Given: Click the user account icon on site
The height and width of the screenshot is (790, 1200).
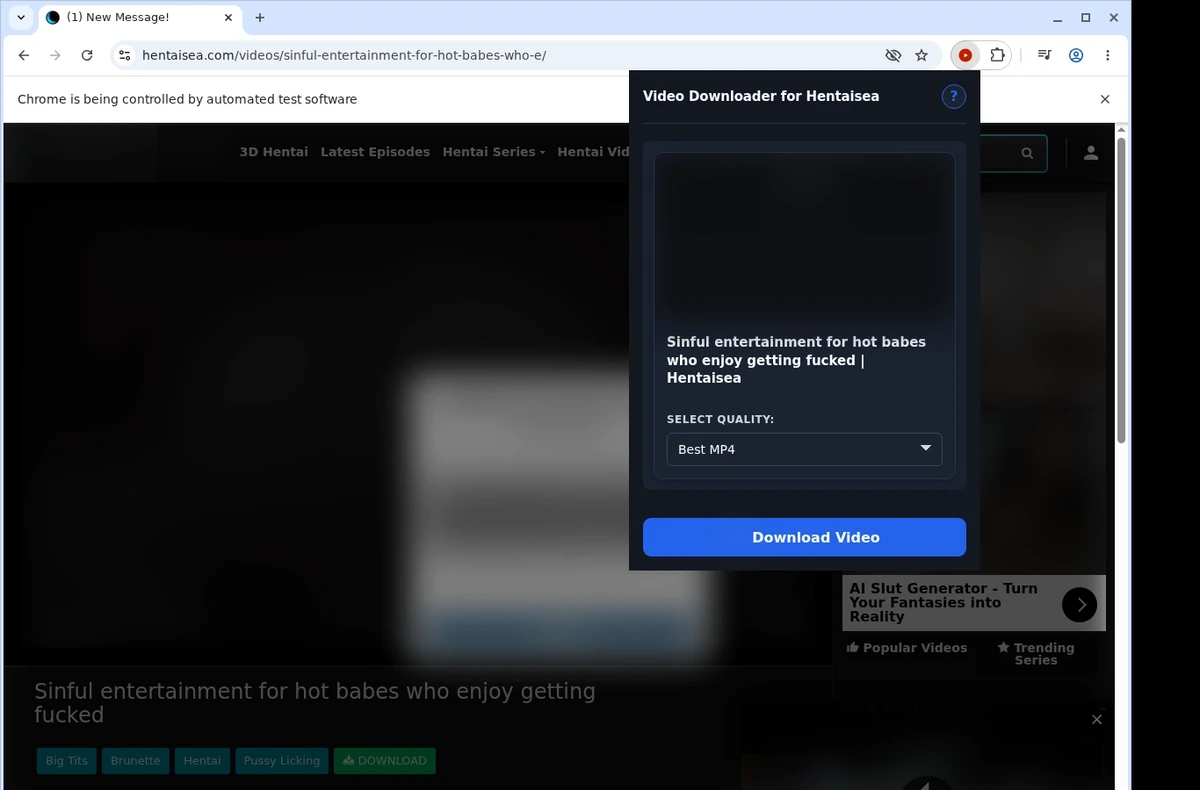Looking at the screenshot, I should pyautogui.click(x=1091, y=153).
